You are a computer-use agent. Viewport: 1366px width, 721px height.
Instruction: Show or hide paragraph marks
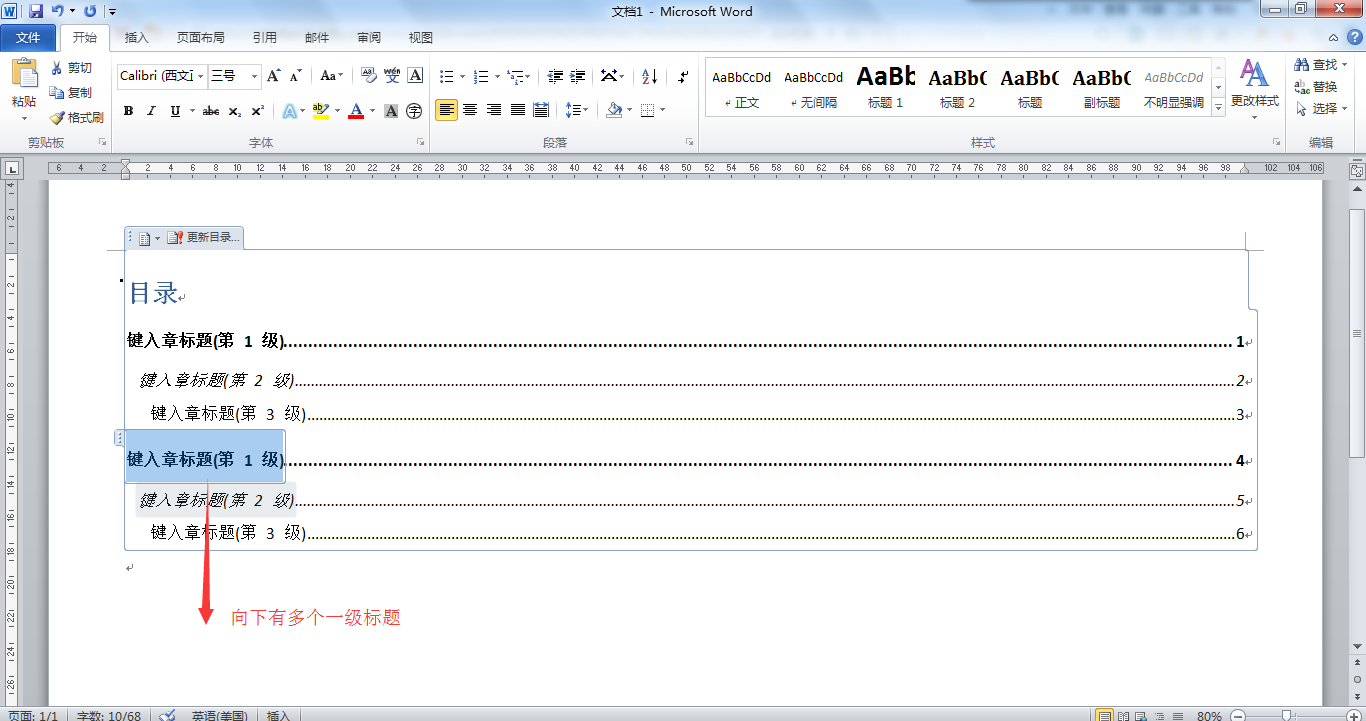(x=683, y=76)
